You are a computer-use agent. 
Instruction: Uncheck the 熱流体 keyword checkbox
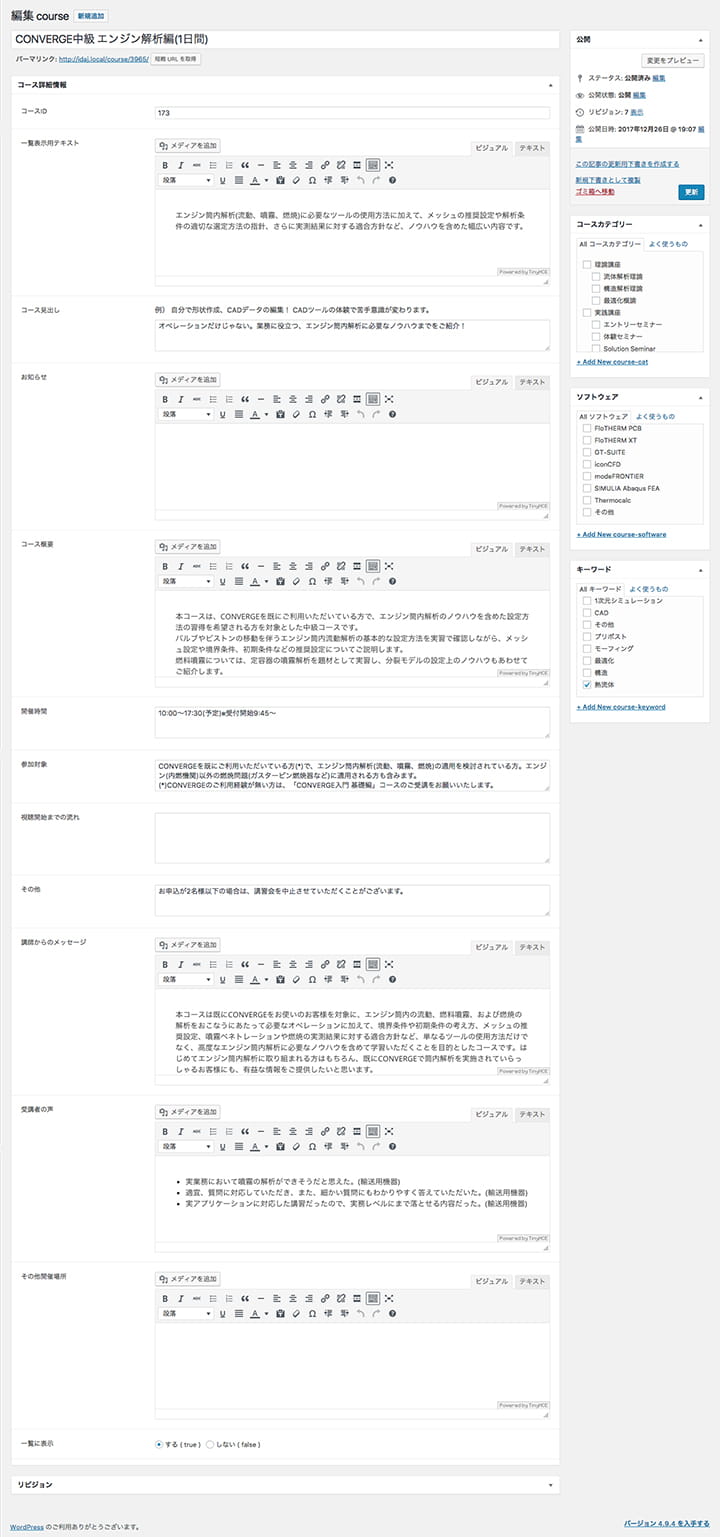point(587,685)
